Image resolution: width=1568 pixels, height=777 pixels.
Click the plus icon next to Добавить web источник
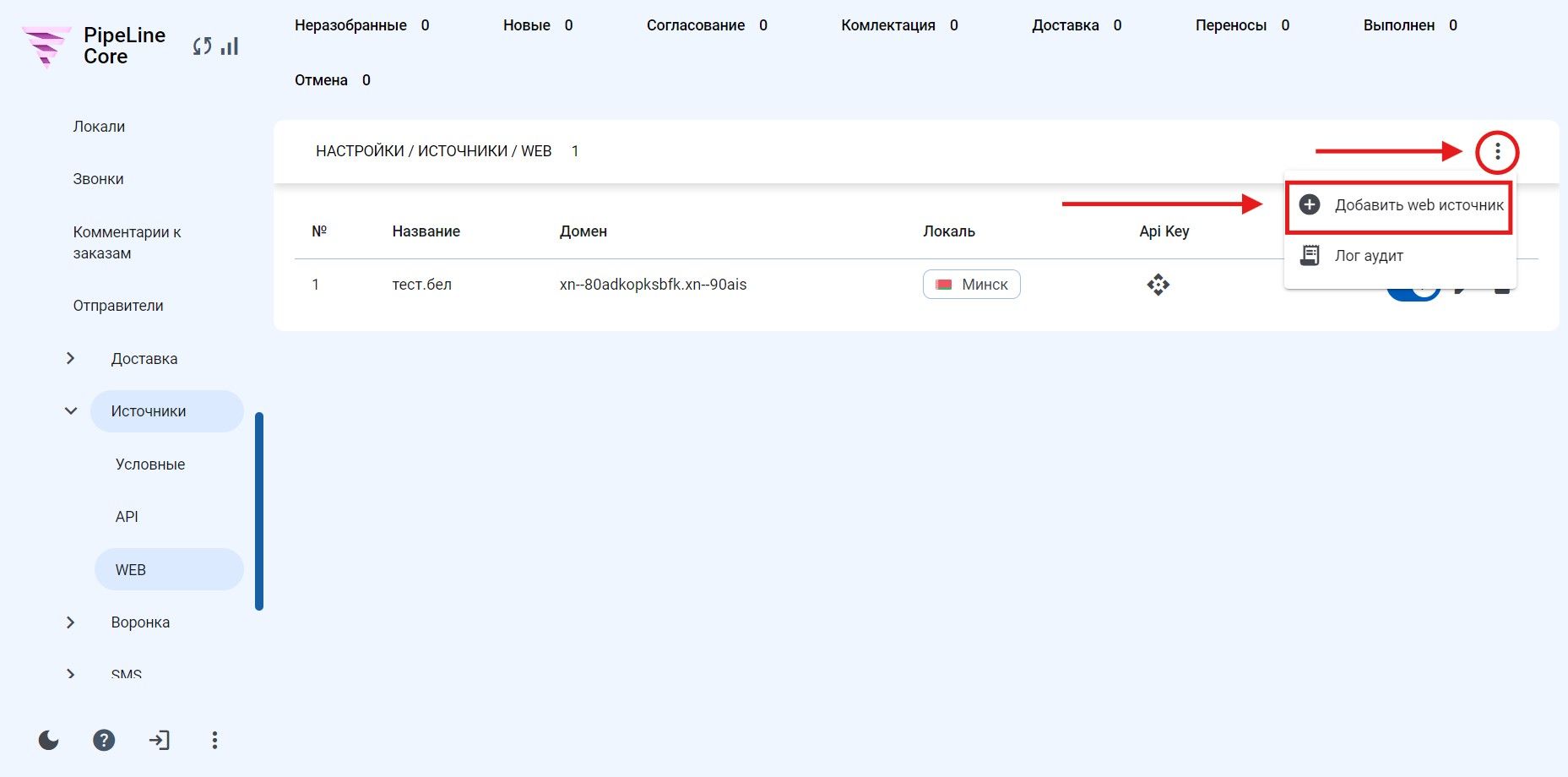tap(1310, 204)
